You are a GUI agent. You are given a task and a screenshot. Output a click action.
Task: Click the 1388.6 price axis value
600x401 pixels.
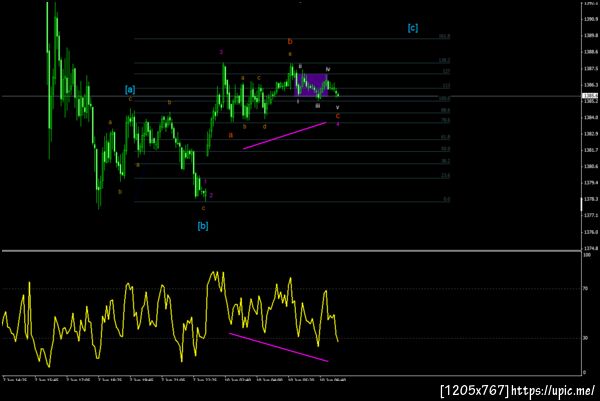(591, 52)
